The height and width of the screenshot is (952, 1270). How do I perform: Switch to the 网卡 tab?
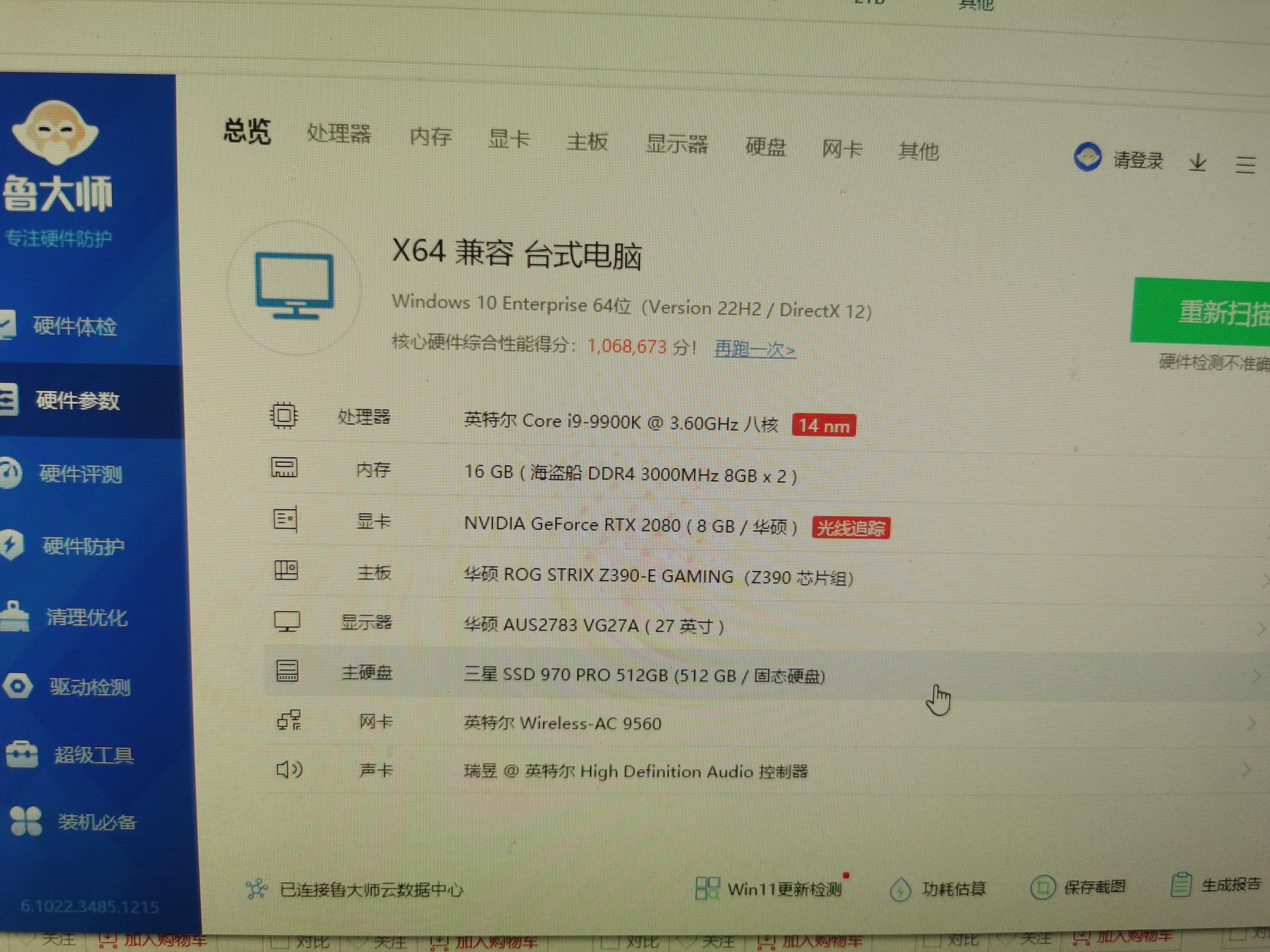[842, 149]
